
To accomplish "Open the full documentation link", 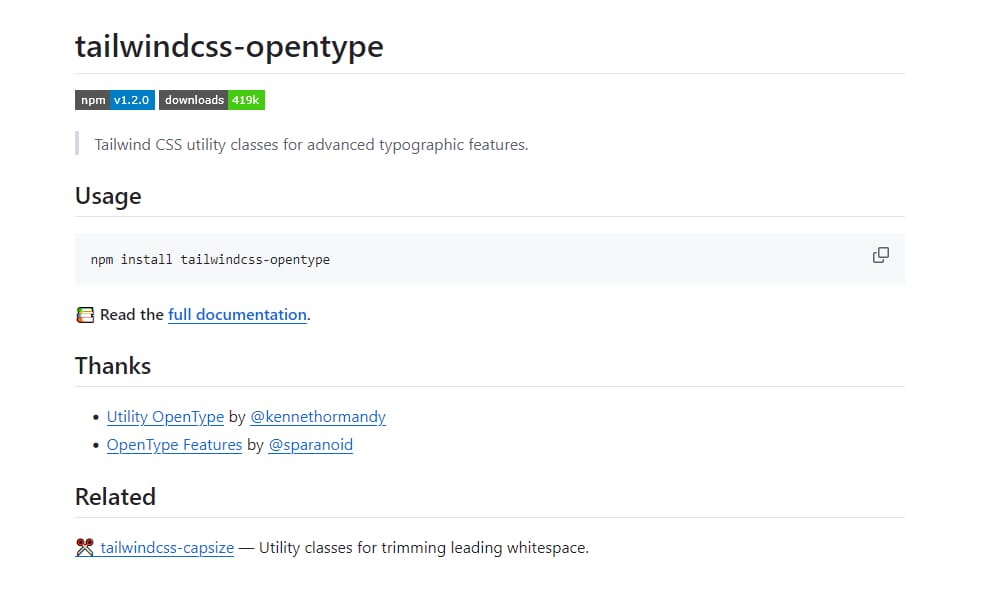I will pyautogui.click(x=237, y=314).
